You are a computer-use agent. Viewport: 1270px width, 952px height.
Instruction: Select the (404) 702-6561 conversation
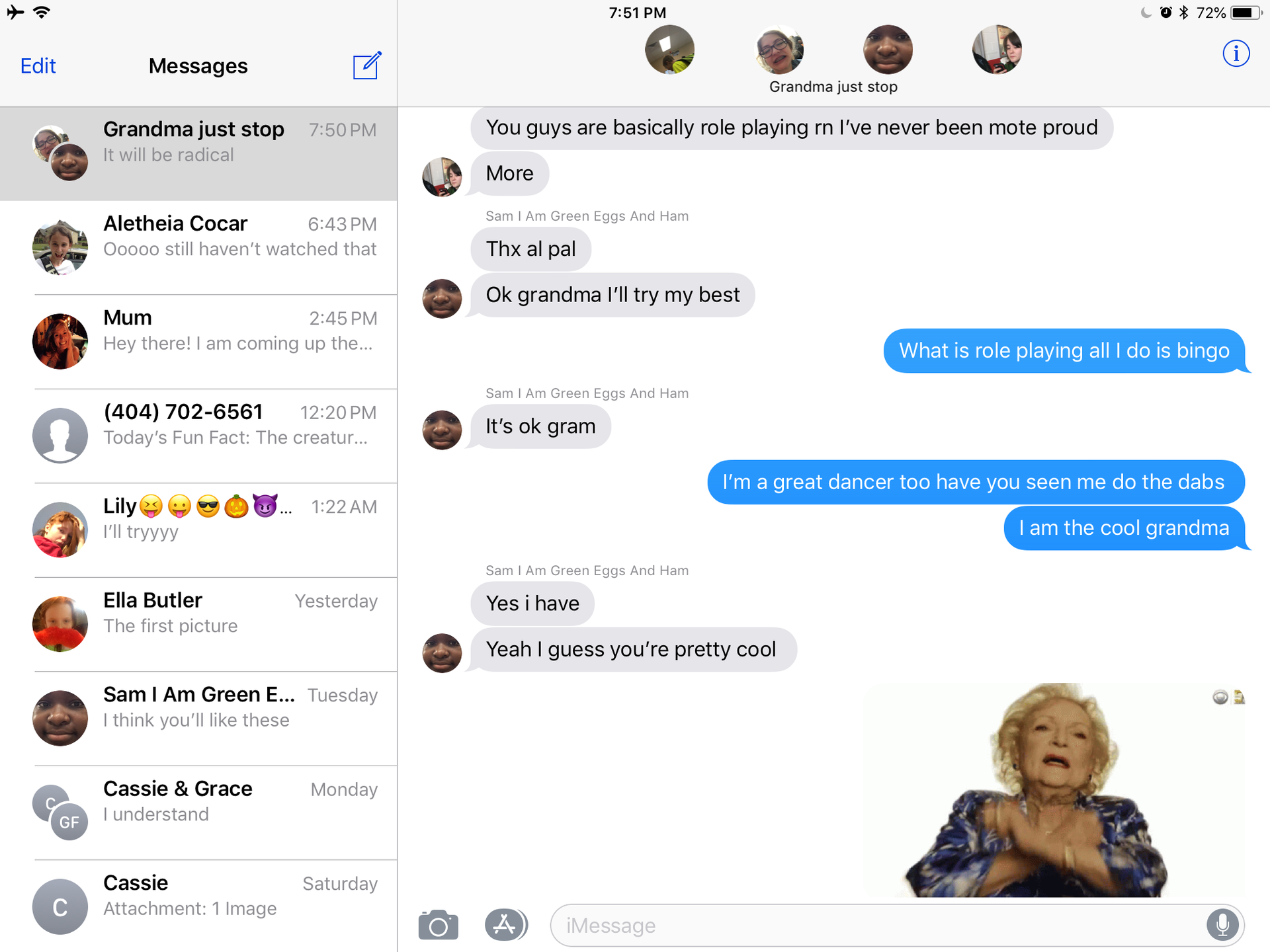click(198, 436)
